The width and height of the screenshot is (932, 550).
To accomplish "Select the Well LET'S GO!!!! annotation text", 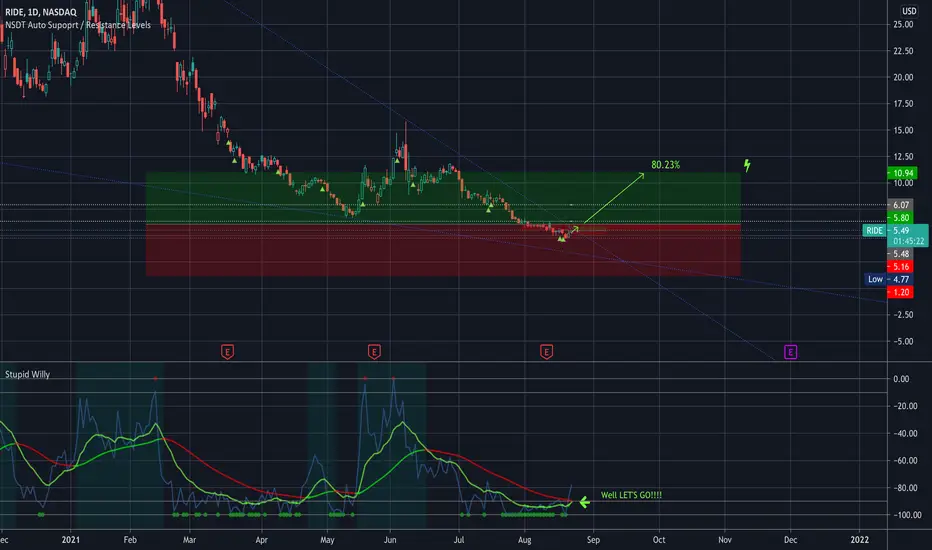I will pyautogui.click(x=631, y=495).
